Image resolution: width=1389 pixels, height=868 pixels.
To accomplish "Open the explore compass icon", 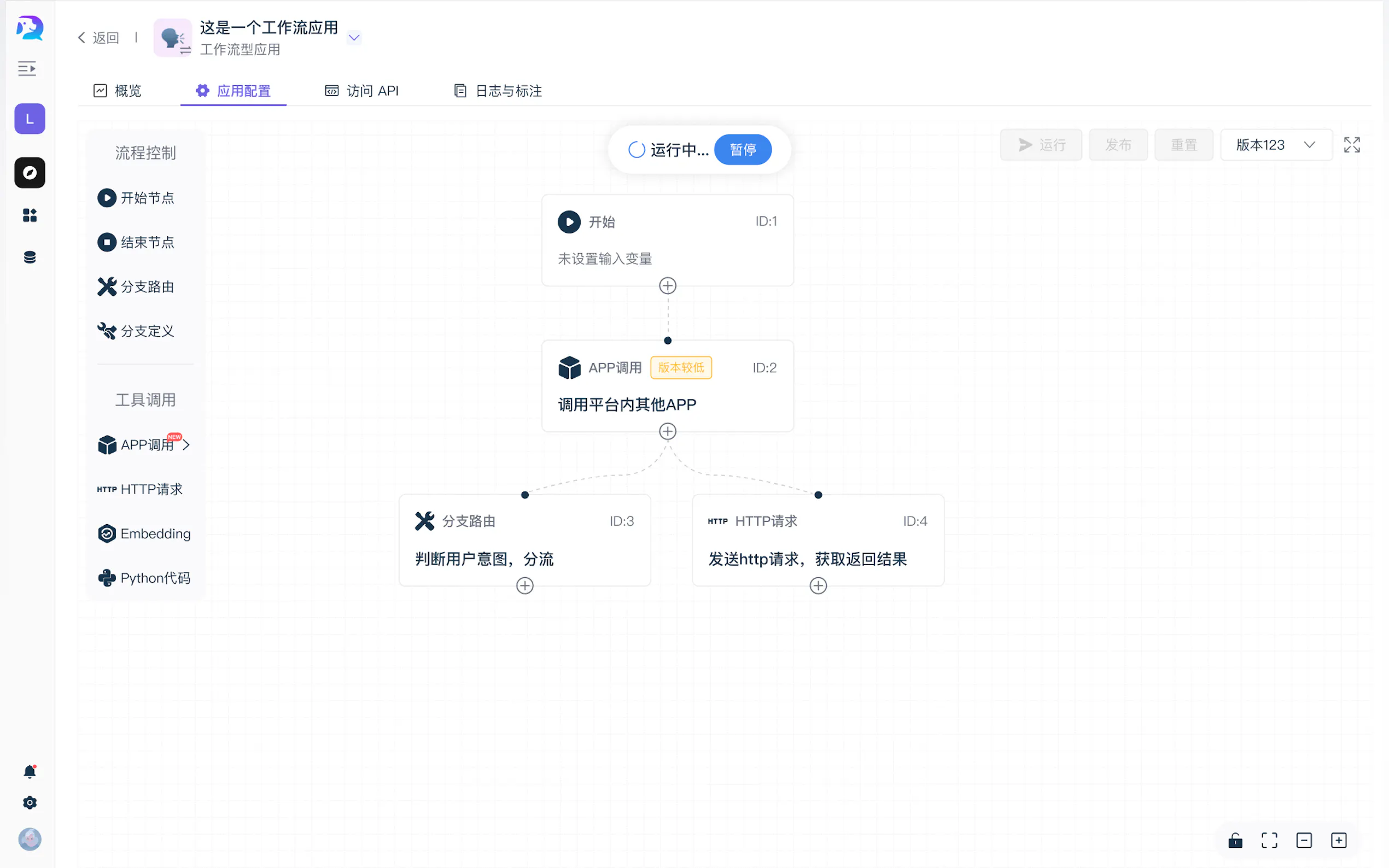I will [30, 173].
